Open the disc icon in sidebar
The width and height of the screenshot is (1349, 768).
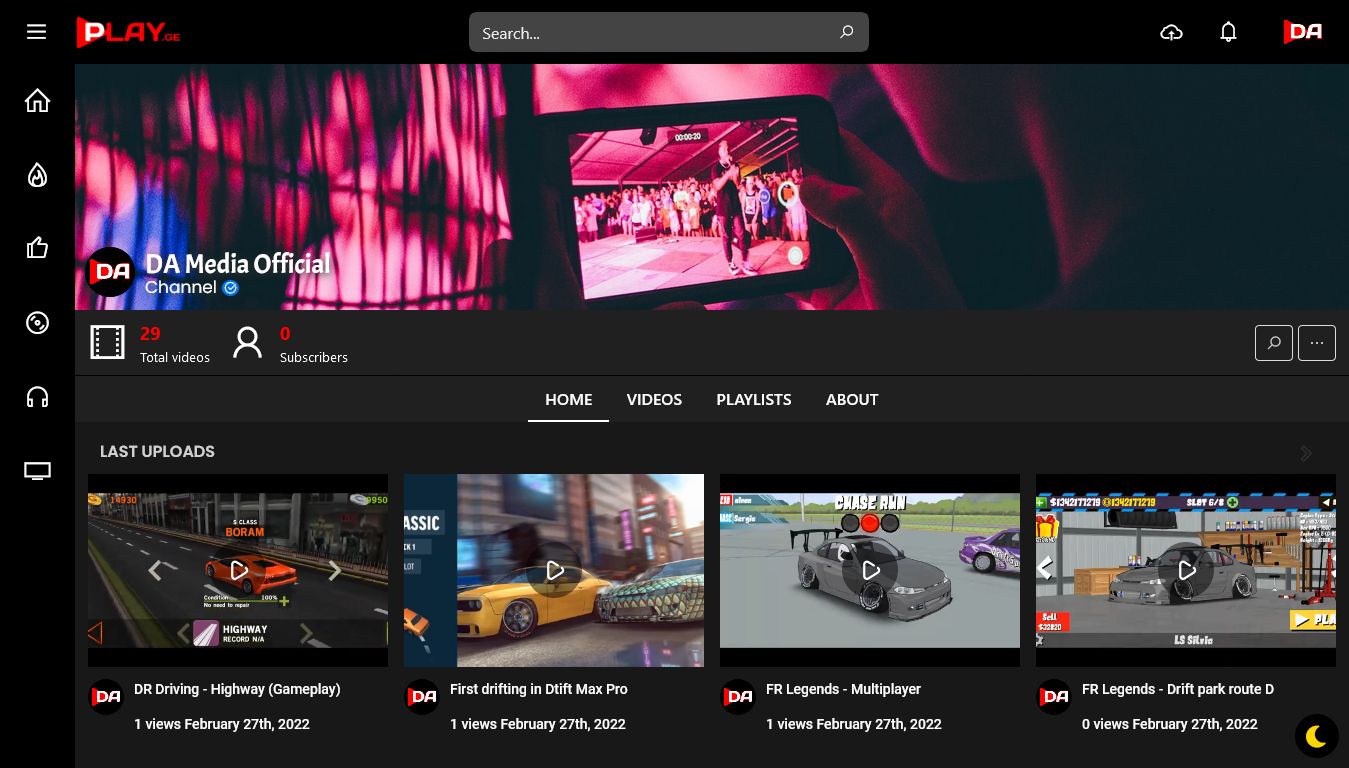pyautogui.click(x=37, y=323)
